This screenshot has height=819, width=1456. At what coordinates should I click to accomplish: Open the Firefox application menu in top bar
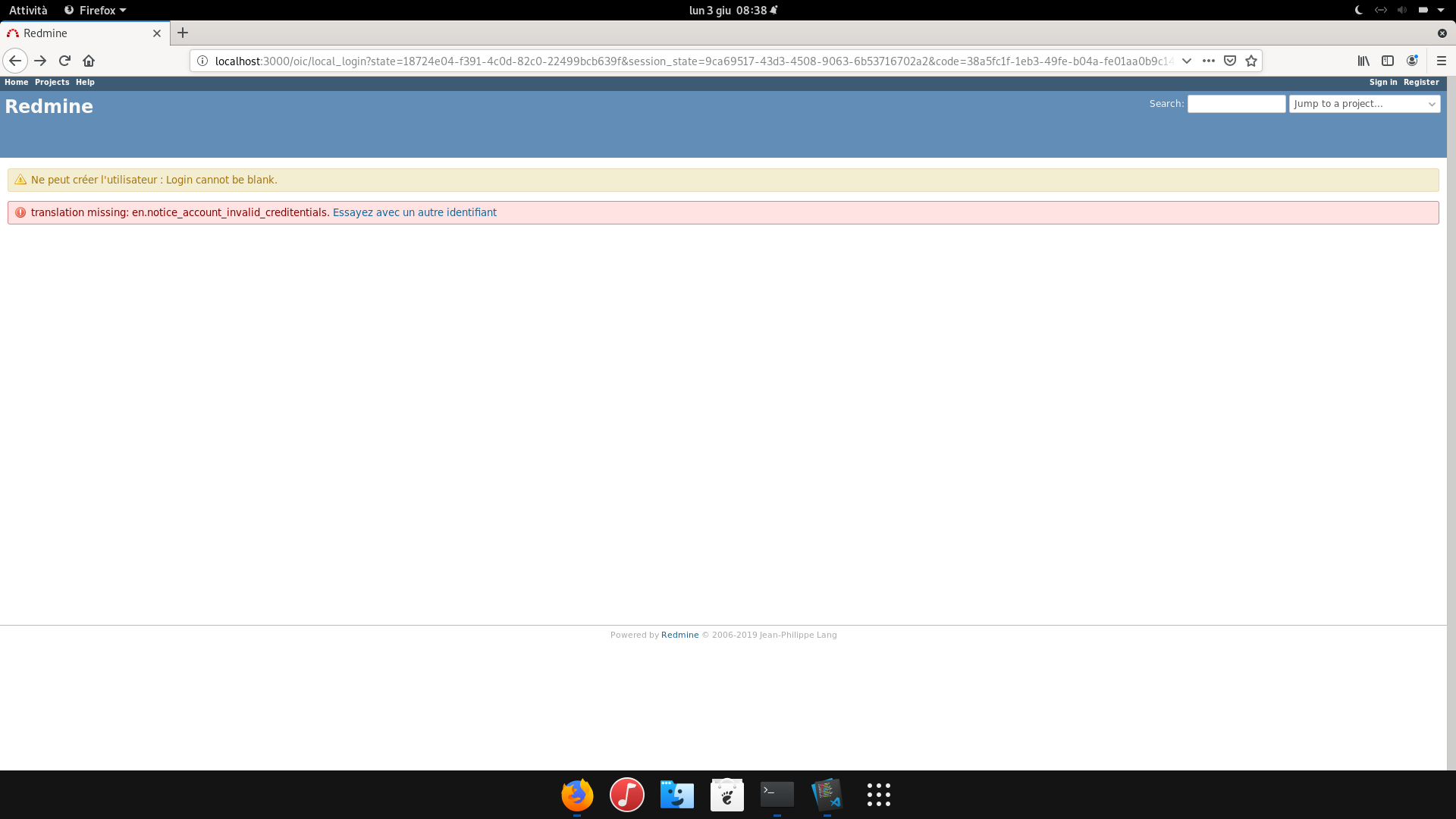[96, 10]
